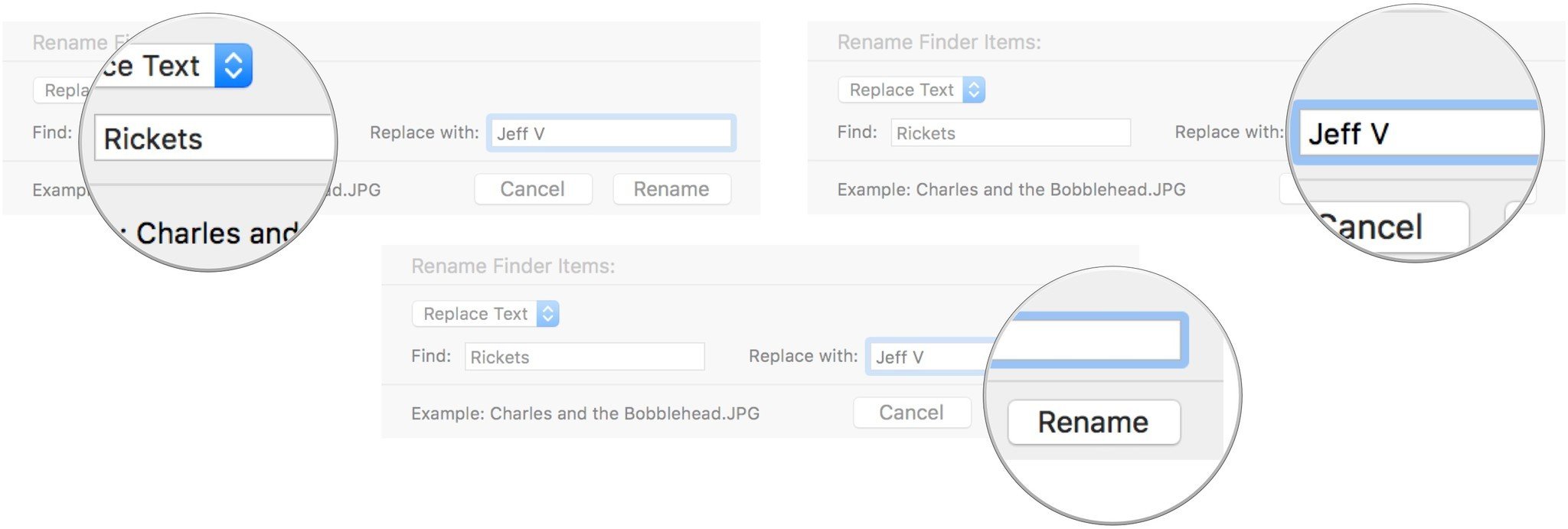Click the blue popup arrows in the bottom dialog
Viewport: 1568px width, 529px height.
tap(548, 314)
